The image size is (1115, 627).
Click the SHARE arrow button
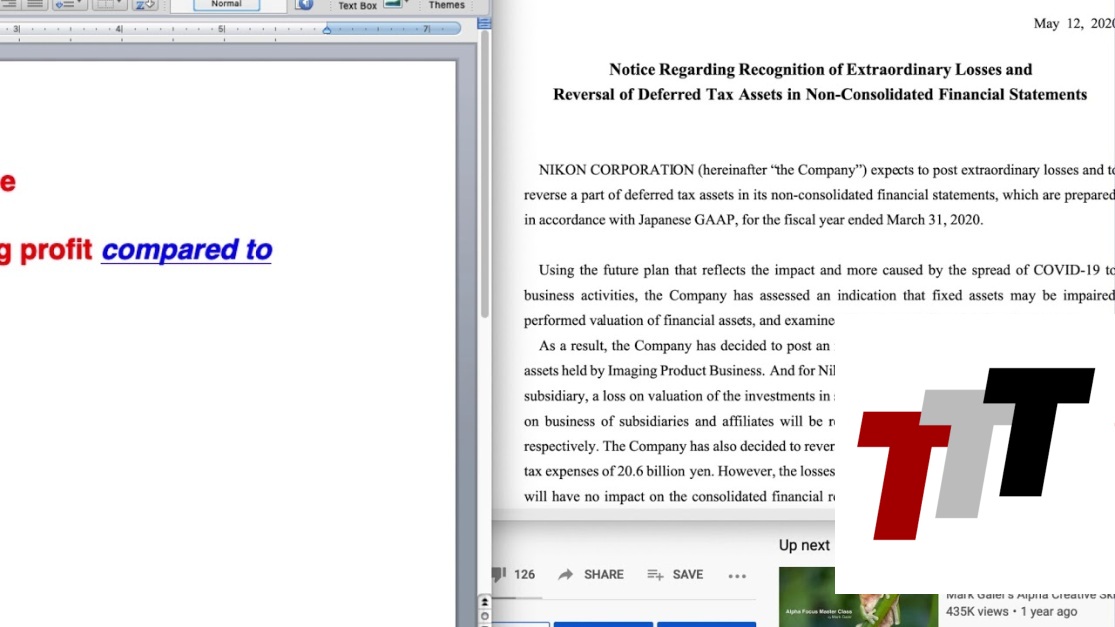591,574
